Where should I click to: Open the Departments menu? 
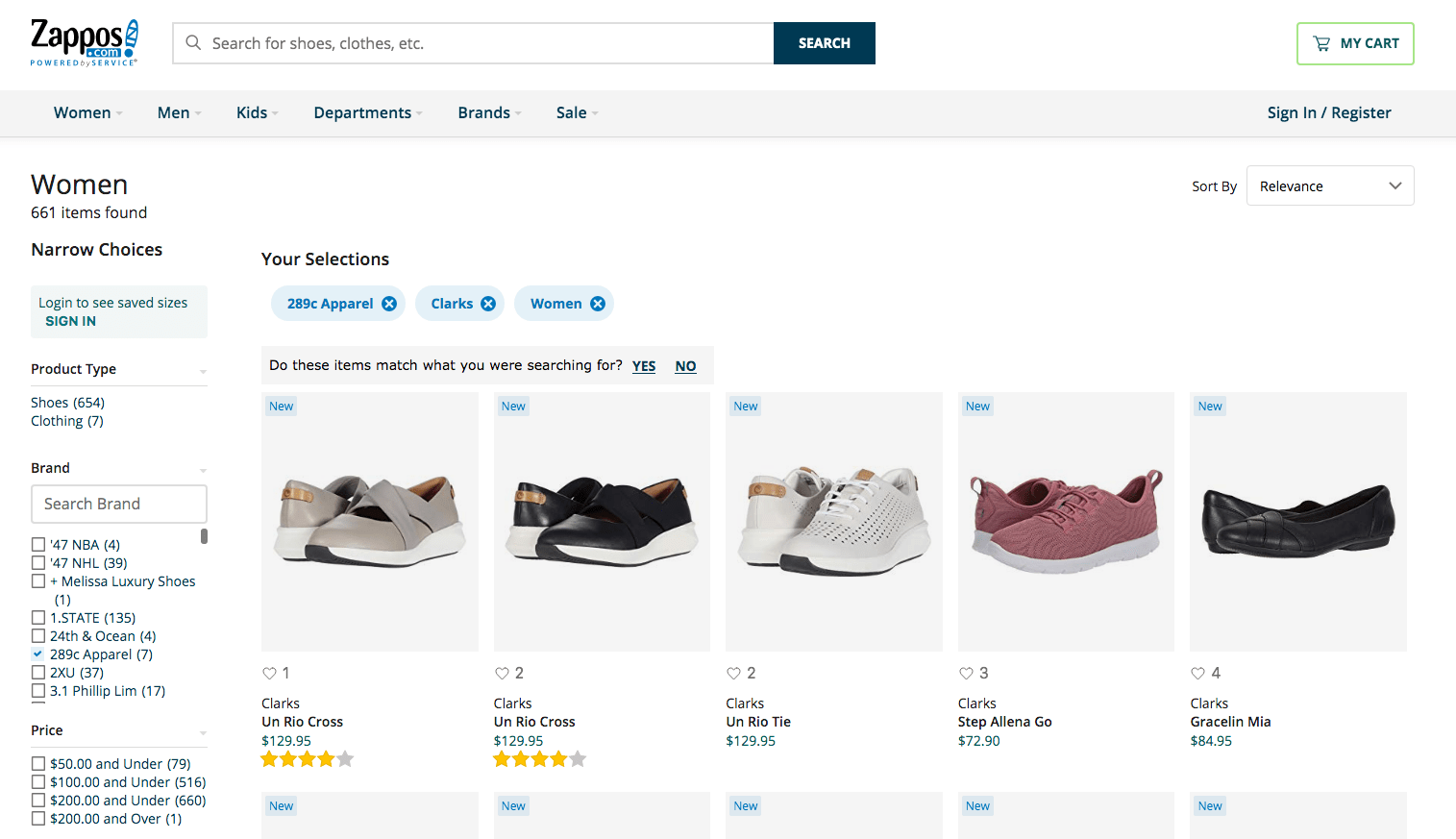[363, 112]
